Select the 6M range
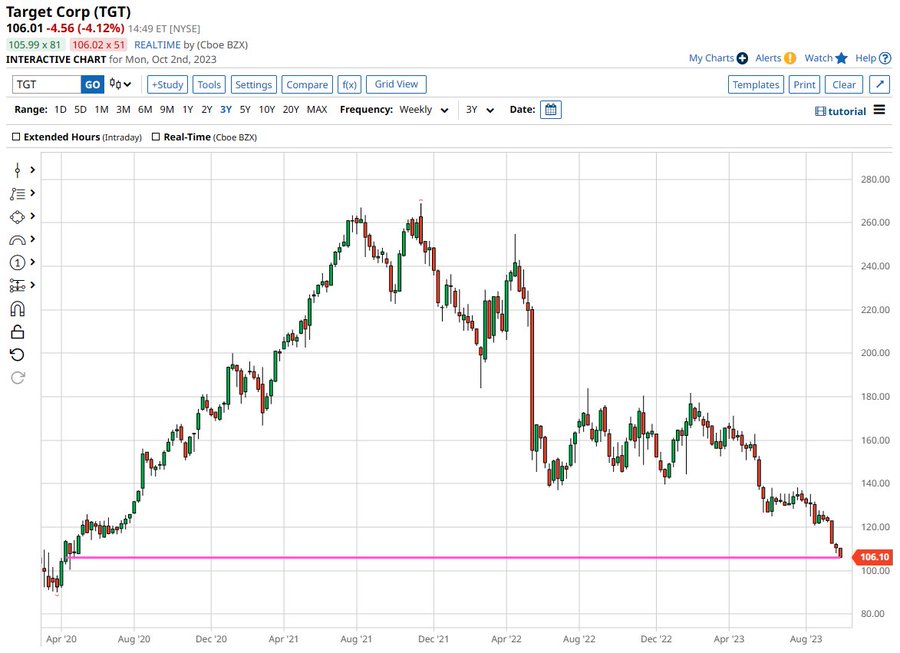900x653 pixels. (x=145, y=110)
